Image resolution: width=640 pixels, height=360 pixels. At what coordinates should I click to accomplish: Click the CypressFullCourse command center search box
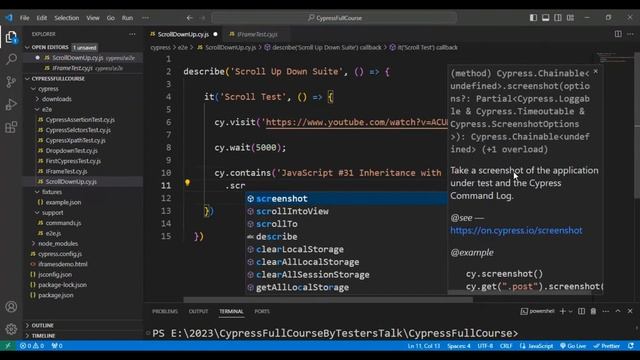[x=334, y=18]
